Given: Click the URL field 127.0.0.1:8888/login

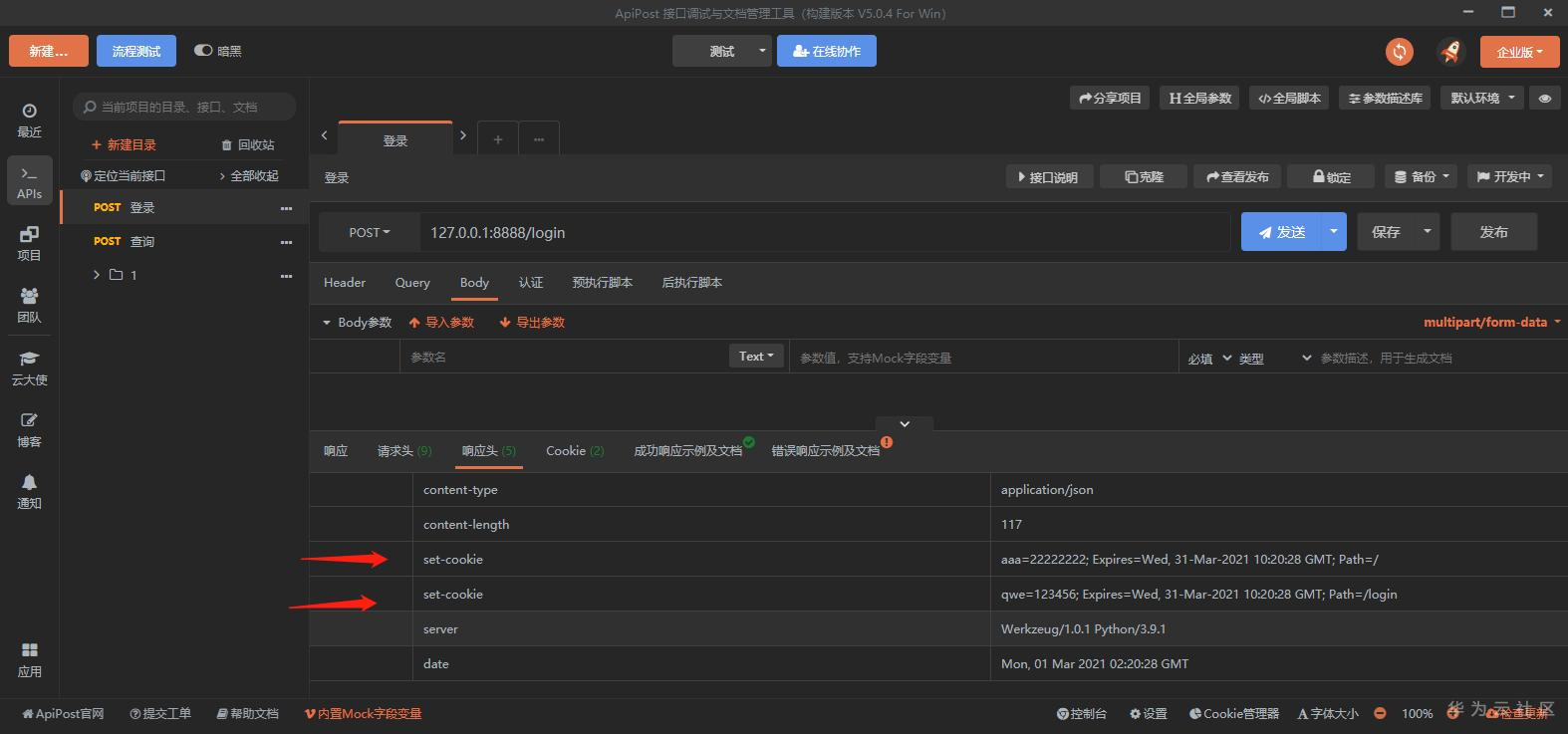Looking at the screenshot, I should (825, 232).
